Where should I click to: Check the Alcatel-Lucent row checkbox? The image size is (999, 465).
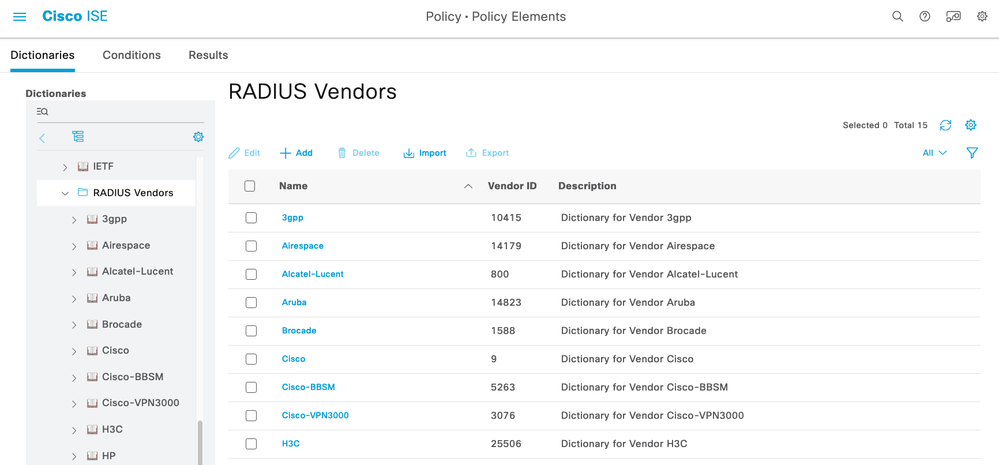(251, 275)
